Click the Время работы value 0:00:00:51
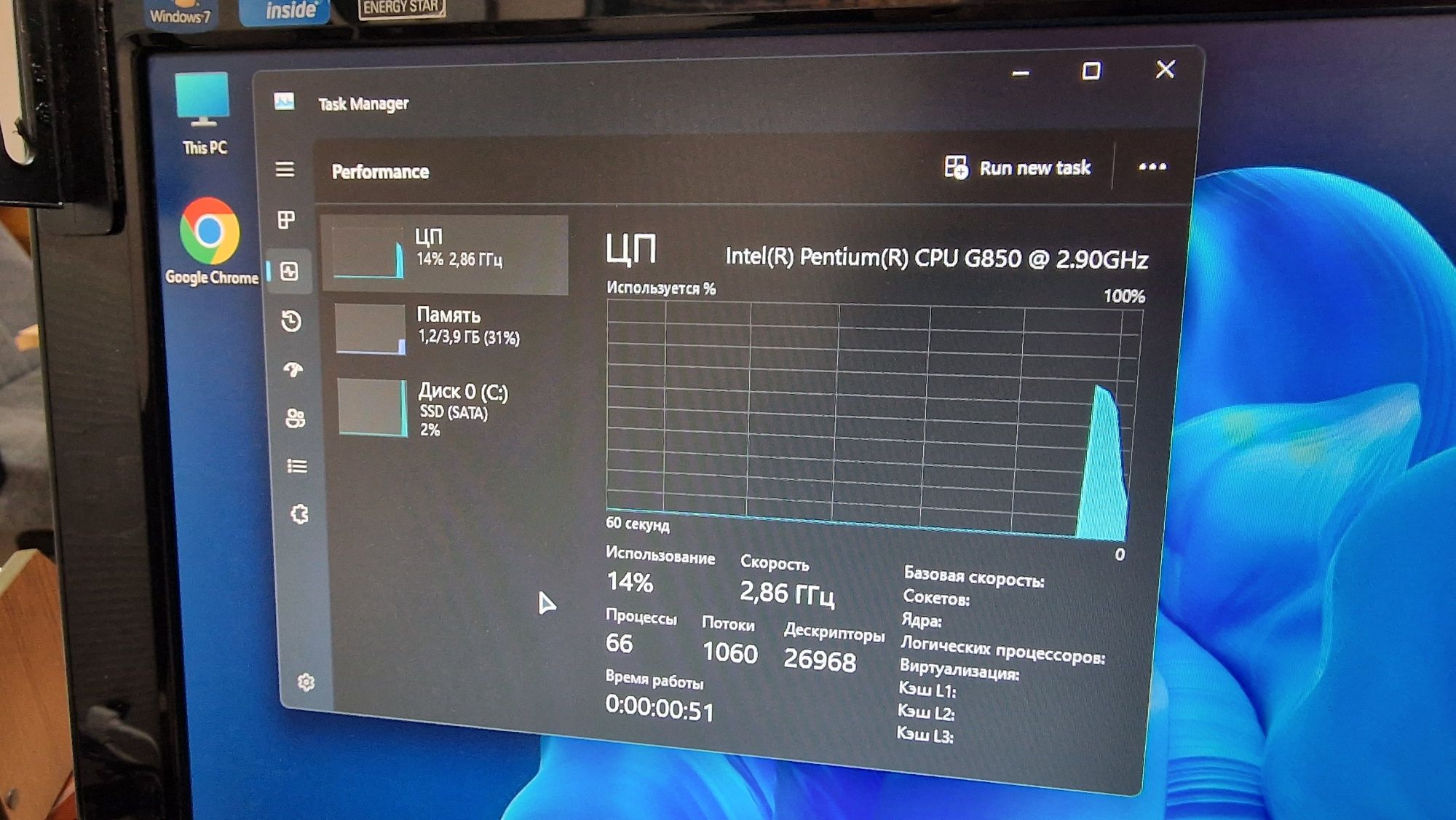Image resolution: width=1456 pixels, height=820 pixels. point(660,707)
